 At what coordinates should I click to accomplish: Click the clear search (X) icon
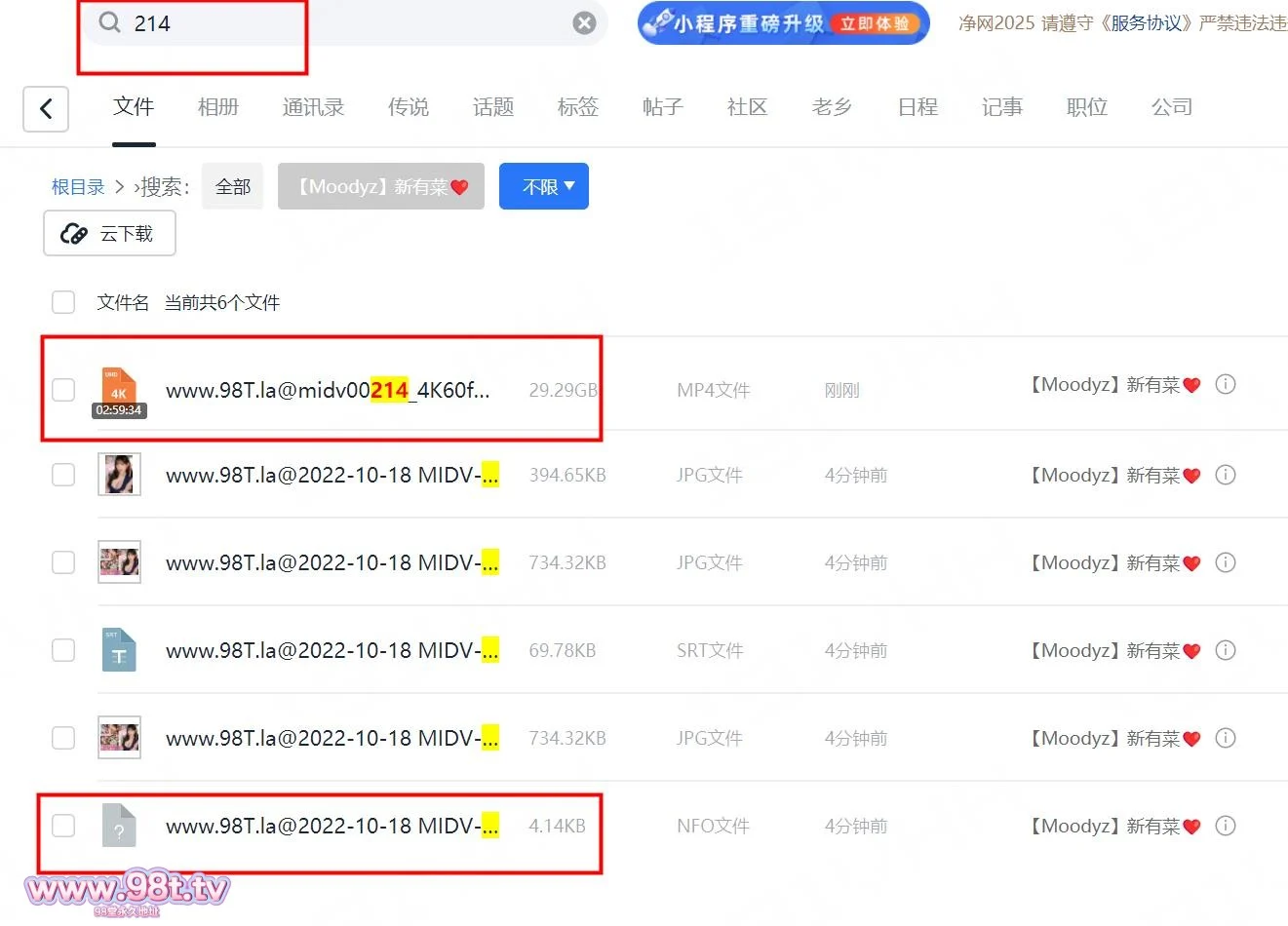[584, 23]
